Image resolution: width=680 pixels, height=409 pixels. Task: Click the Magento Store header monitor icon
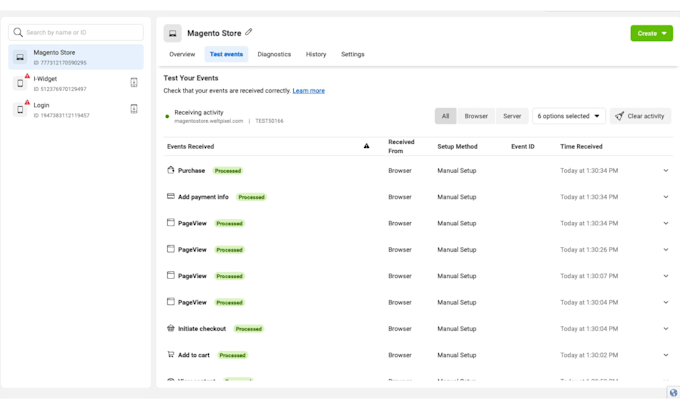tap(173, 33)
